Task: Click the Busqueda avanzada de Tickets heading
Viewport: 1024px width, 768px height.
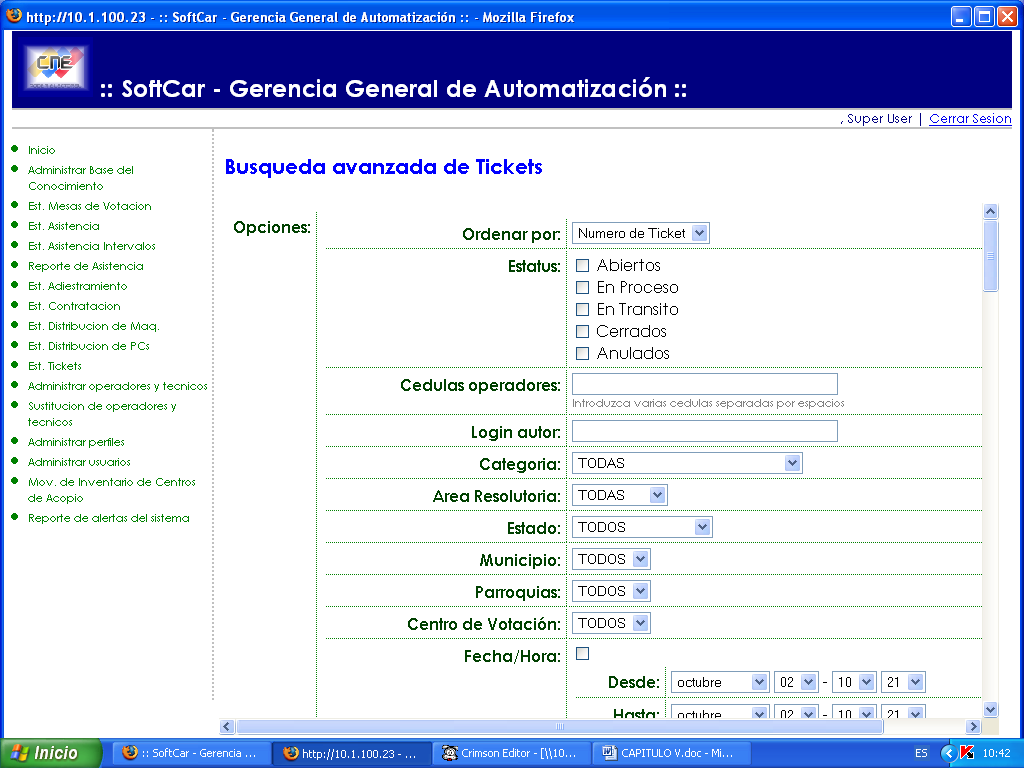Action: click(383, 167)
